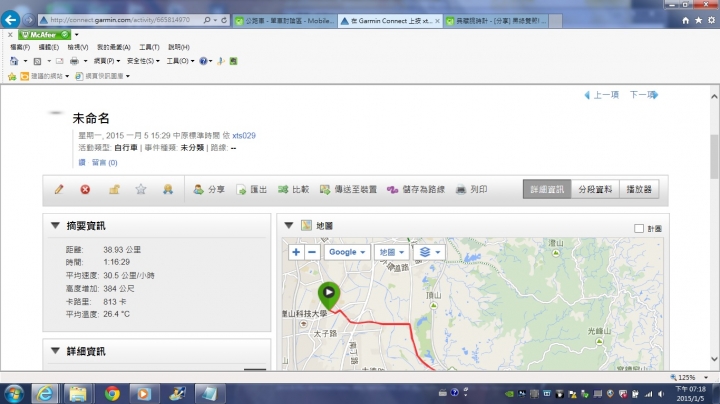
Task: Click the 列印 print button
Action: point(471,189)
